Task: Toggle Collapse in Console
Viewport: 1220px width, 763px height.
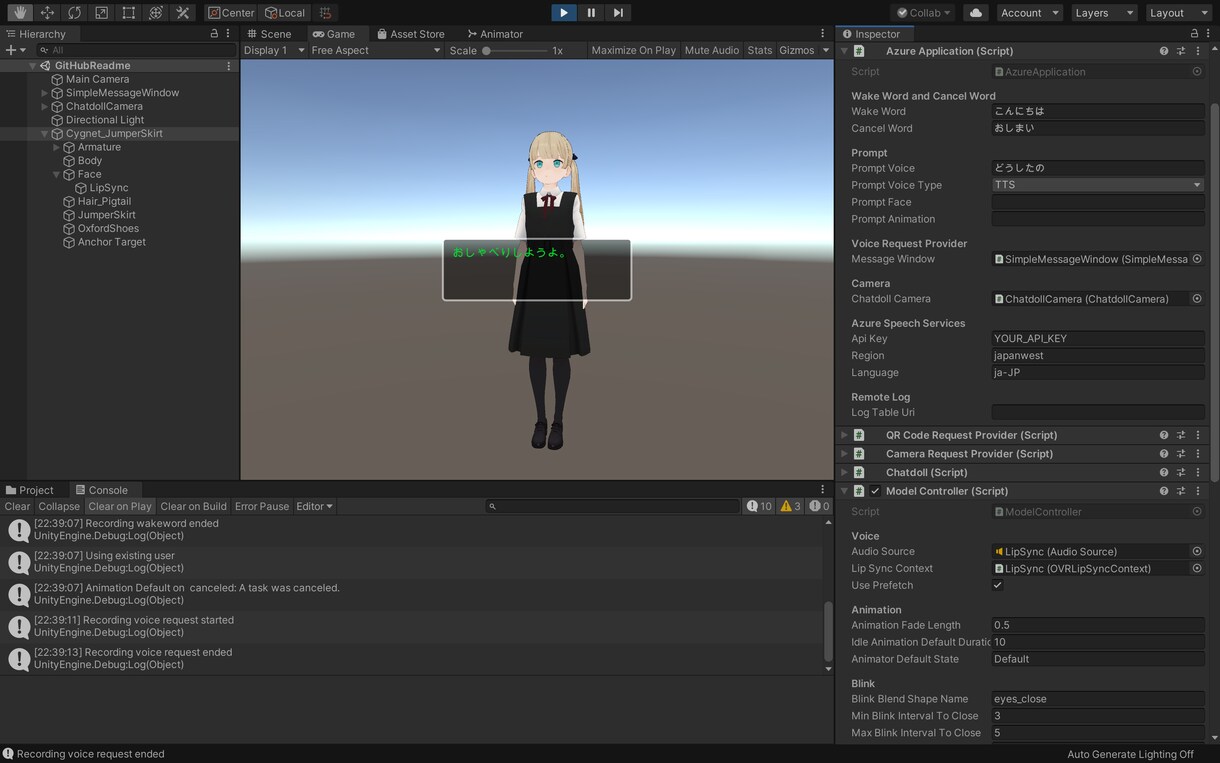Action: [59, 506]
